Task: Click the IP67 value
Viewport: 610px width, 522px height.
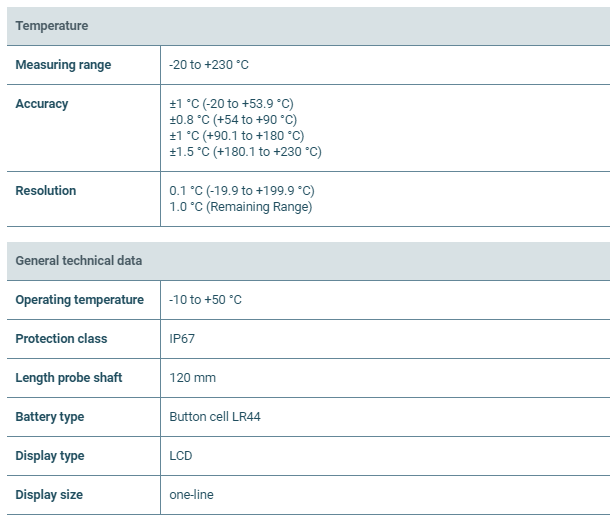Action: tap(182, 339)
